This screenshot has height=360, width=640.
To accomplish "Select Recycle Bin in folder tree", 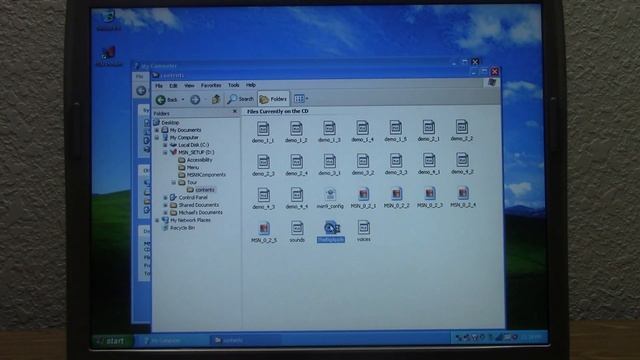I will (x=182, y=228).
